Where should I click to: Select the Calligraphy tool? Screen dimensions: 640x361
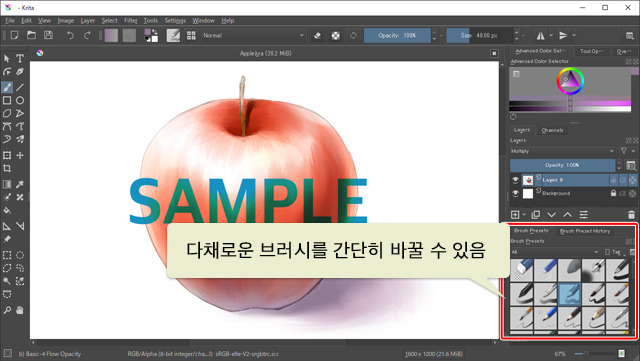pyautogui.click(x=20, y=72)
